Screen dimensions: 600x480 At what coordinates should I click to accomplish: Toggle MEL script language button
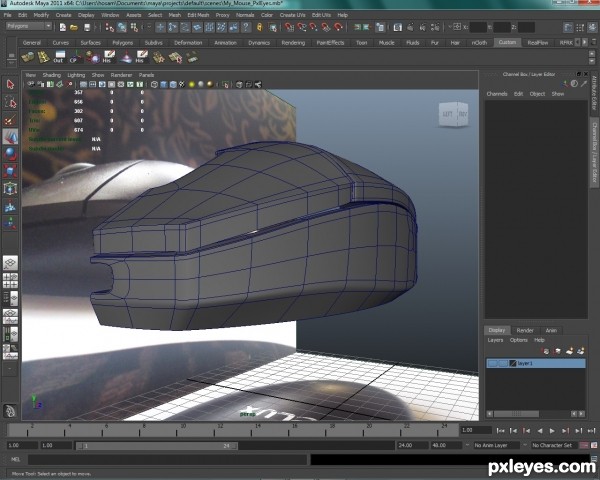[x=16, y=459]
